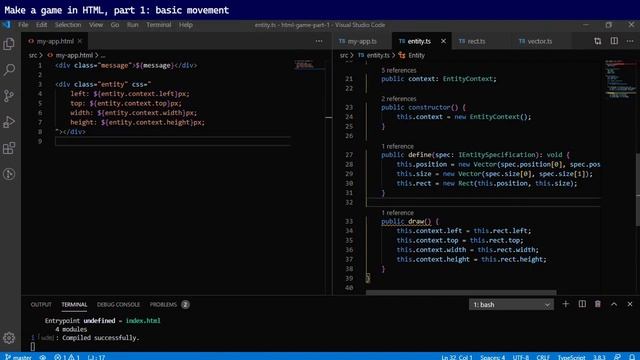Click Spaces: 4 indentation in status bar
The height and width of the screenshot is (360, 640).
(492, 357)
